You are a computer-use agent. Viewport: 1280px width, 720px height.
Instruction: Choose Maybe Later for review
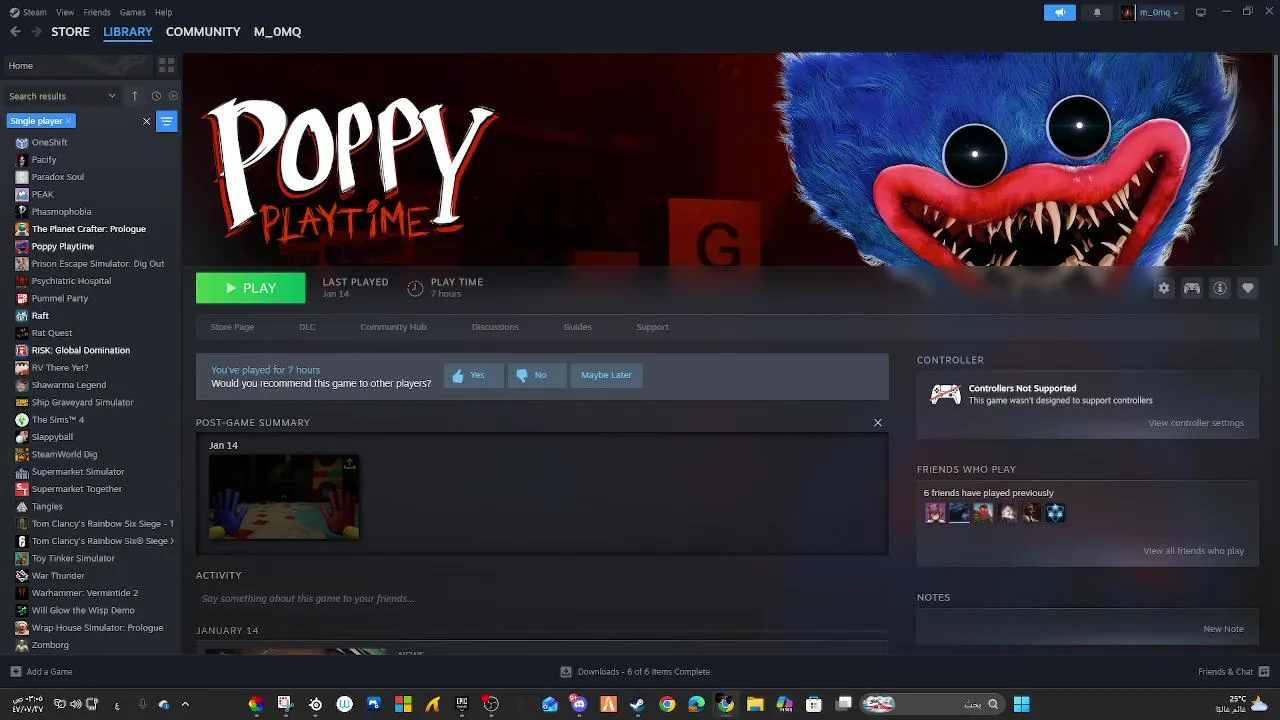pos(606,375)
